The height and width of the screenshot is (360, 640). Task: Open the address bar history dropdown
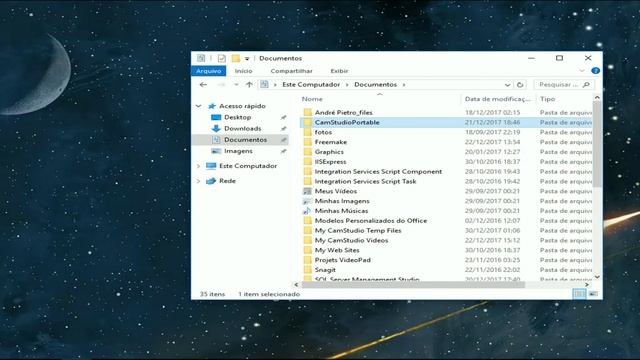click(507, 84)
